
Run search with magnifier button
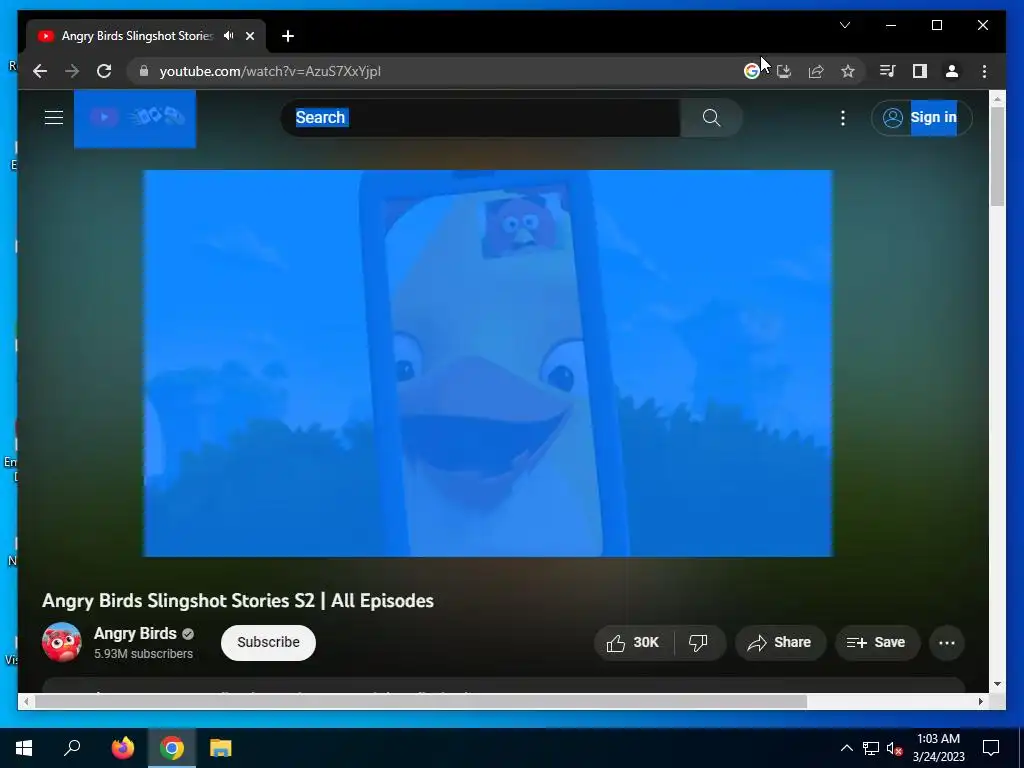(x=711, y=118)
